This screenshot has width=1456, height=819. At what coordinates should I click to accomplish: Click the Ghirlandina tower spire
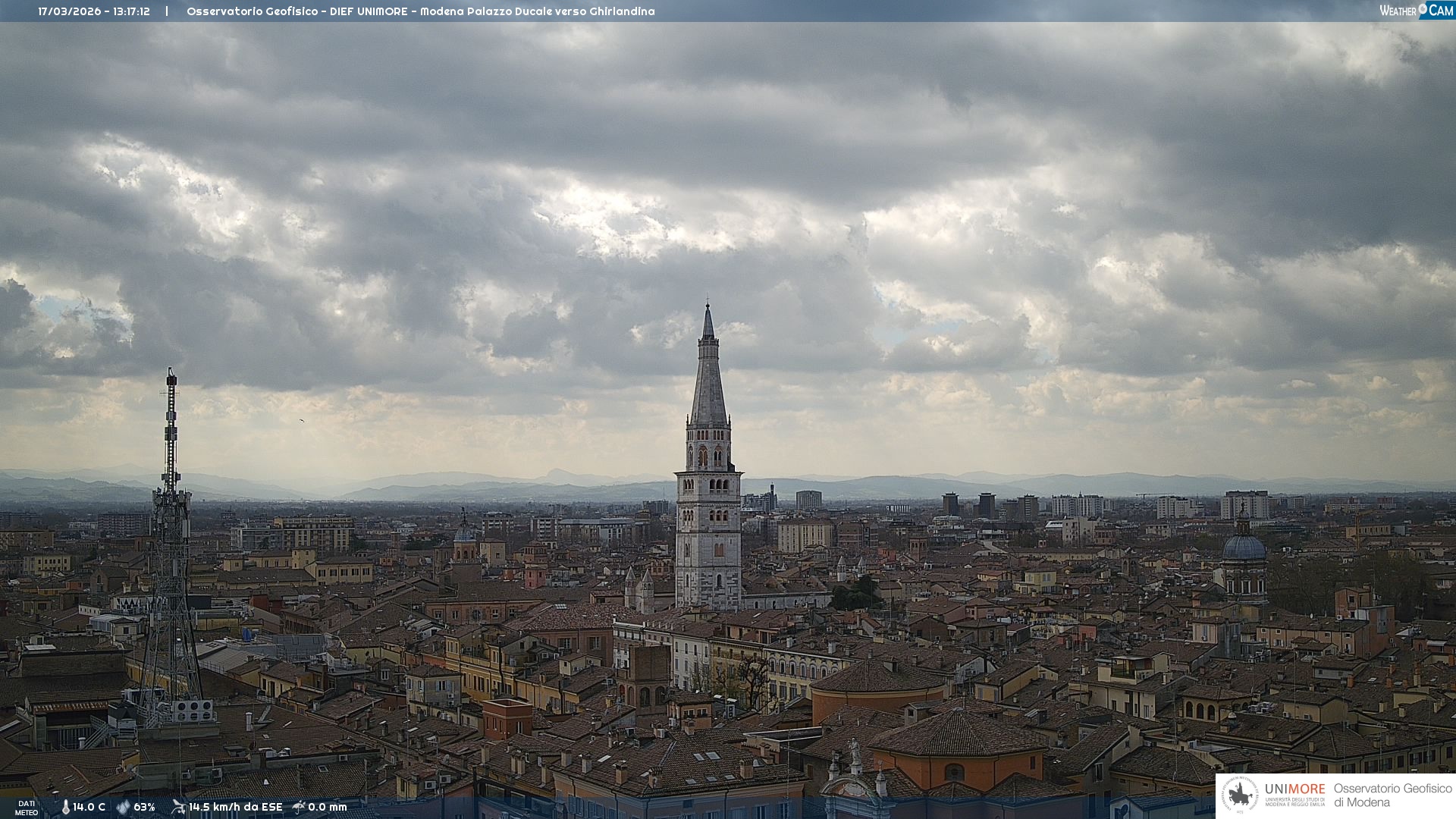(708, 379)
